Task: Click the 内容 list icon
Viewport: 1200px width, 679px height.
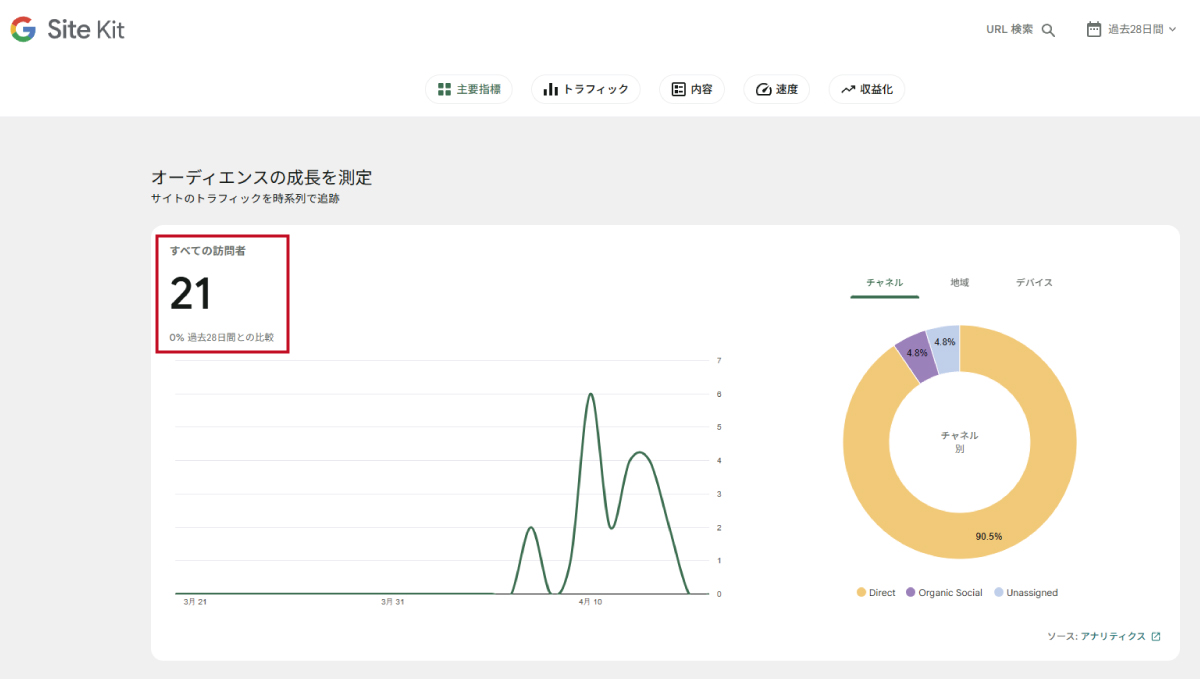Action: [x=679, y=89]
